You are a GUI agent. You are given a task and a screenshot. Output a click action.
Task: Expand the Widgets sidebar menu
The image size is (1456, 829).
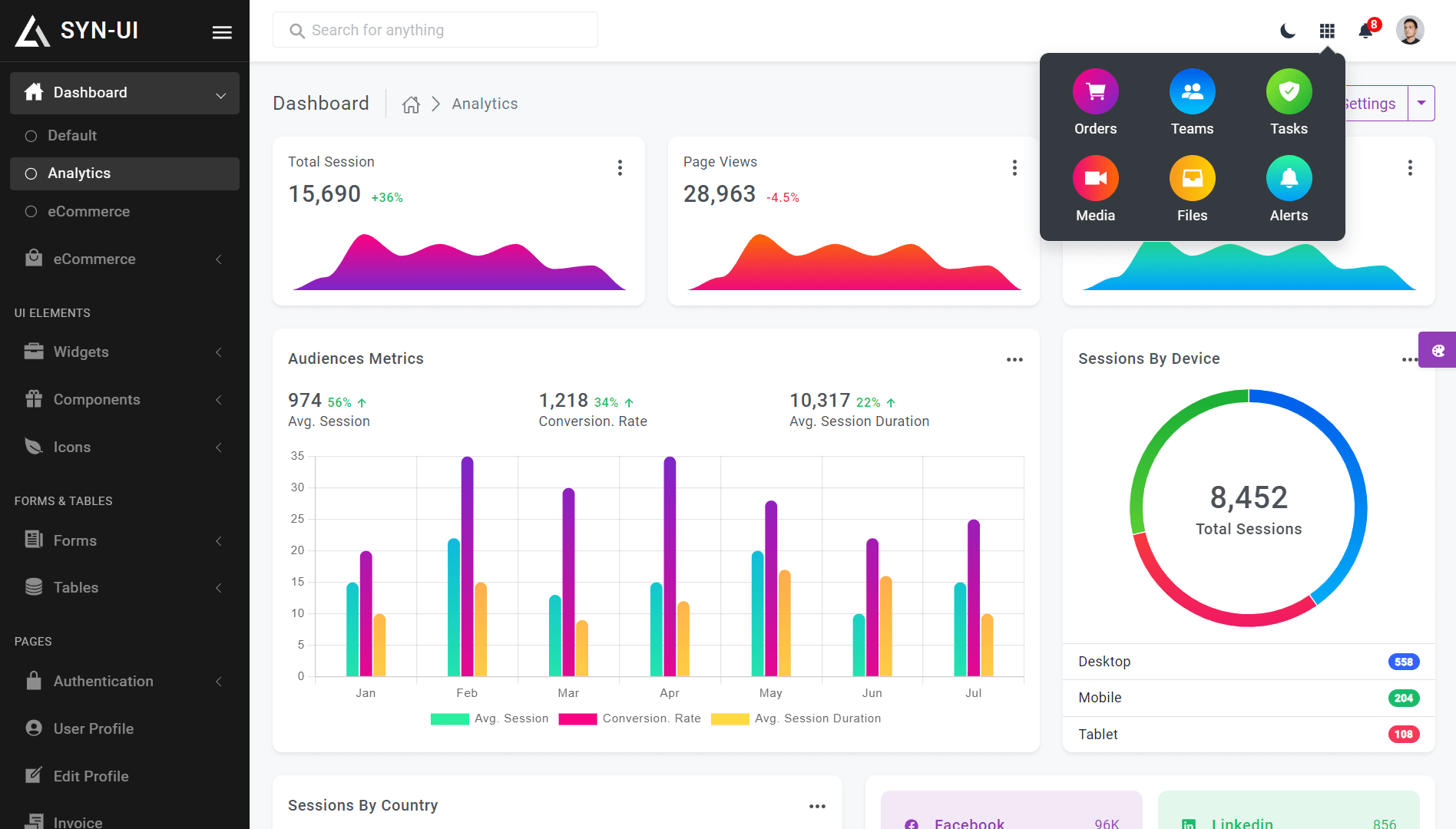pyautogui.click(x=124, y=352)
